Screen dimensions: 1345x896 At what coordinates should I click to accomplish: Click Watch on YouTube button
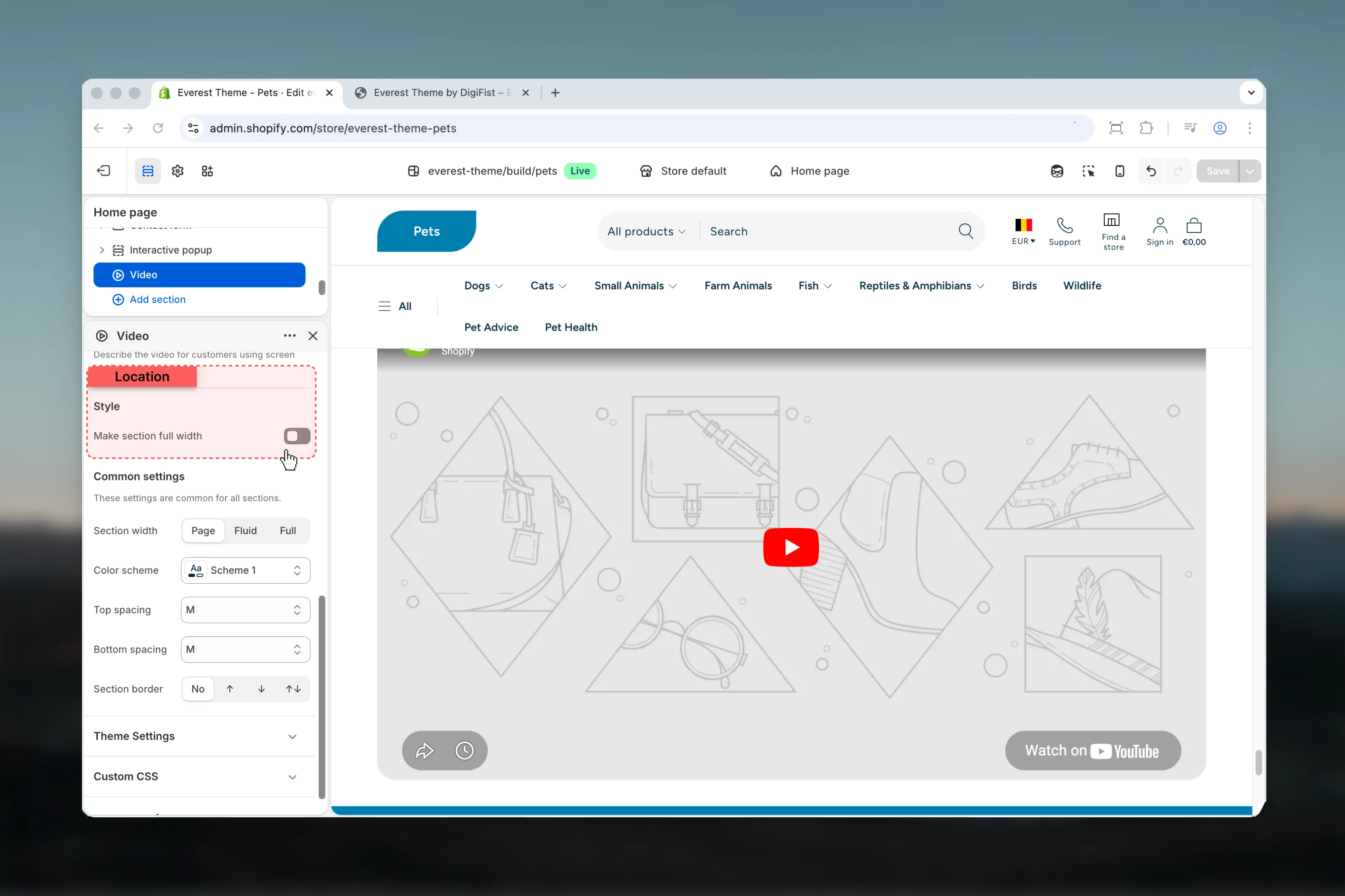tap(1093, 750)
